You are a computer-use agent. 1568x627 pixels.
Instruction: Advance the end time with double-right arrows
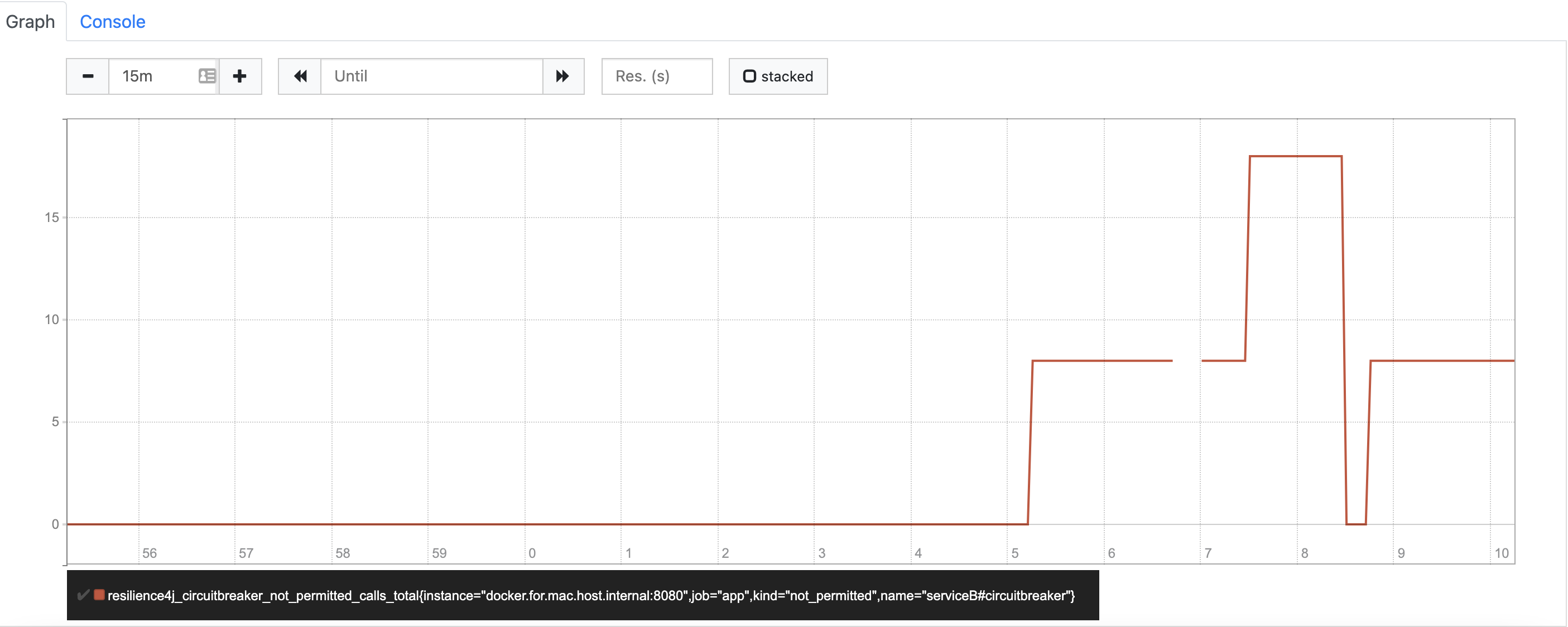(563, 76)
